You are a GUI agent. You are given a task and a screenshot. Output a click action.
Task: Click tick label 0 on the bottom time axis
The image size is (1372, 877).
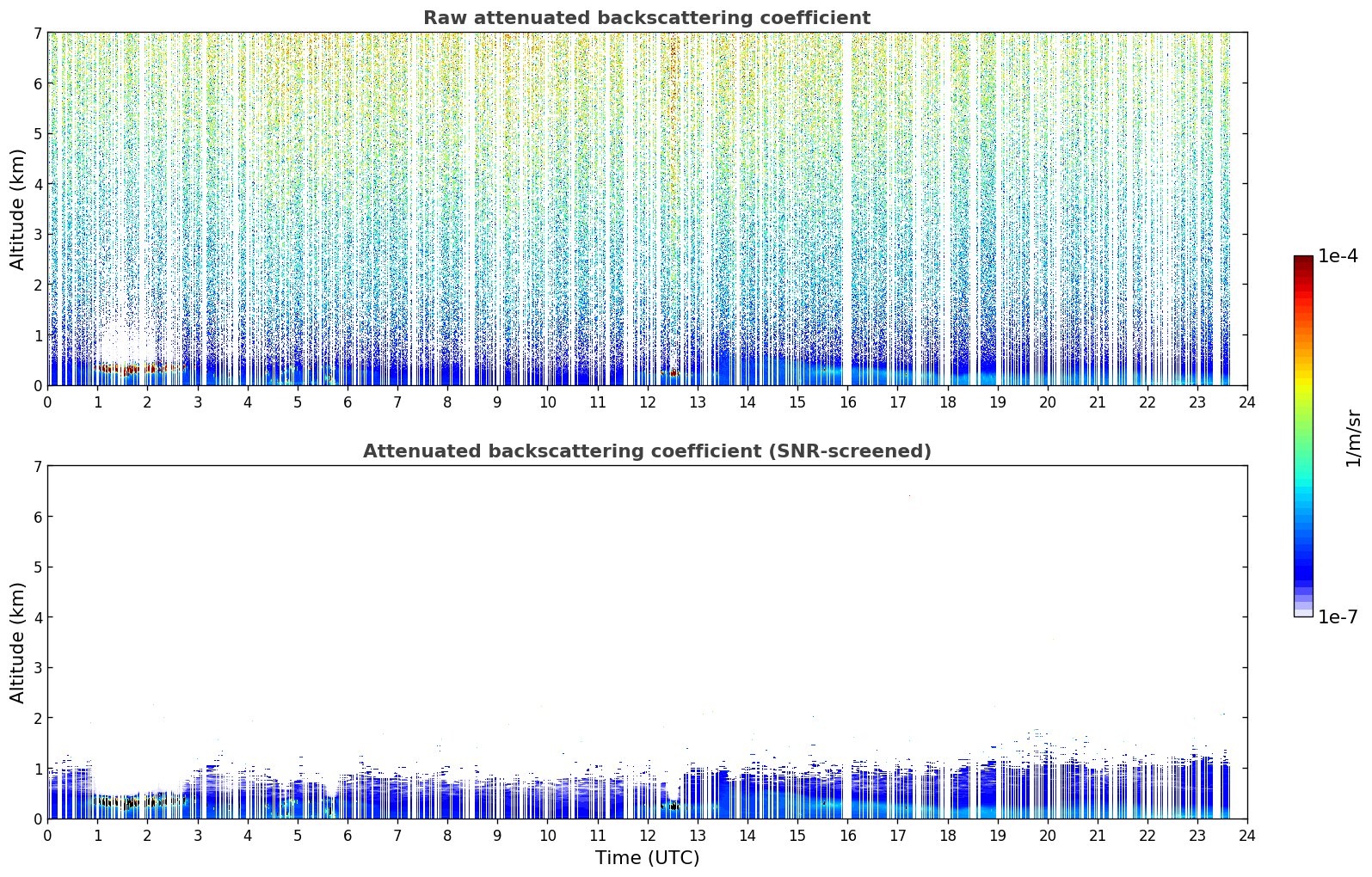pos(47,836)
